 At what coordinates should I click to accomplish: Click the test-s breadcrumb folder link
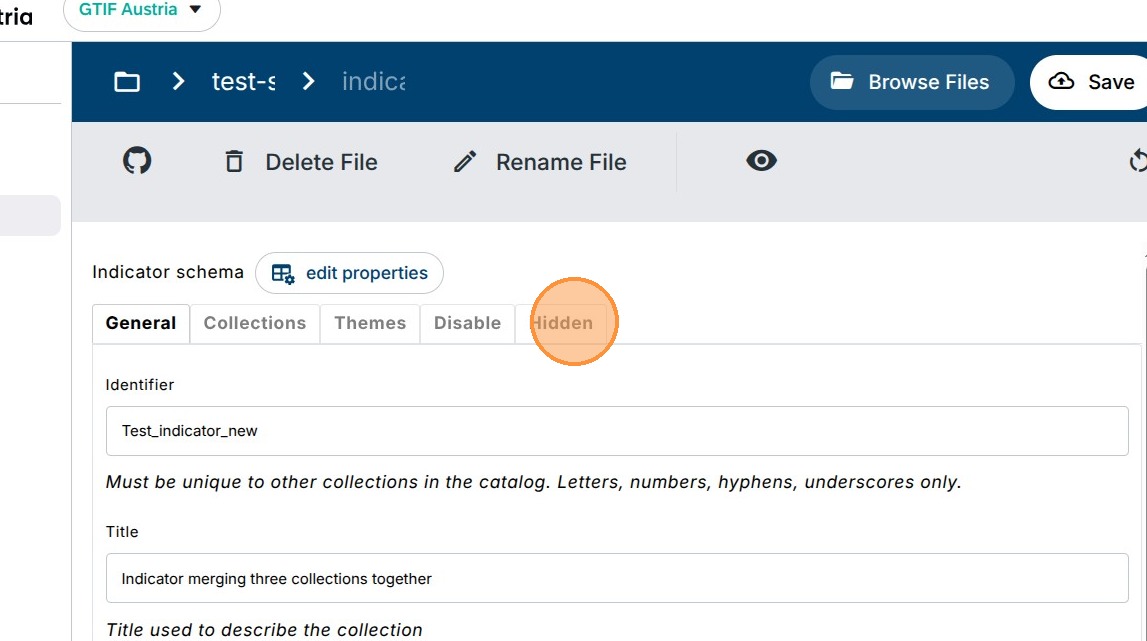(243, 82)
